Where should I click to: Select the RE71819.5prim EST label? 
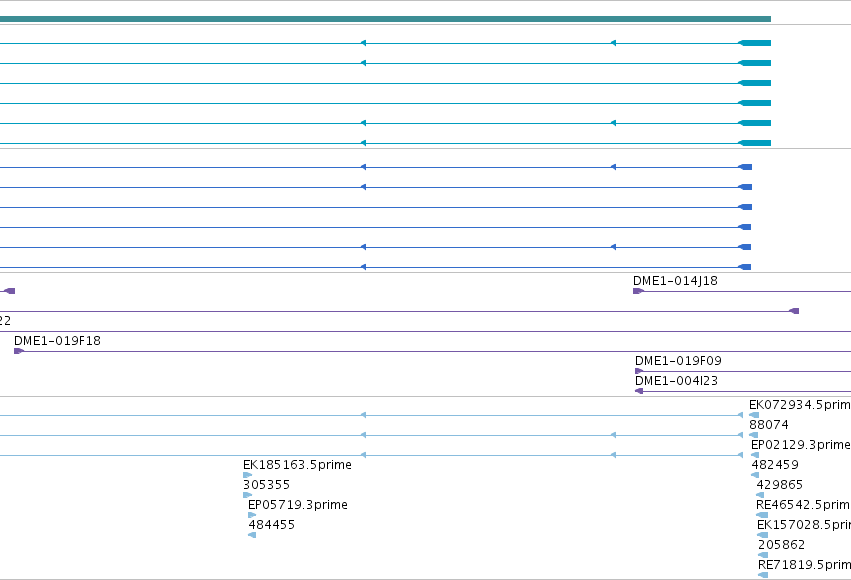tap(804, 565)
